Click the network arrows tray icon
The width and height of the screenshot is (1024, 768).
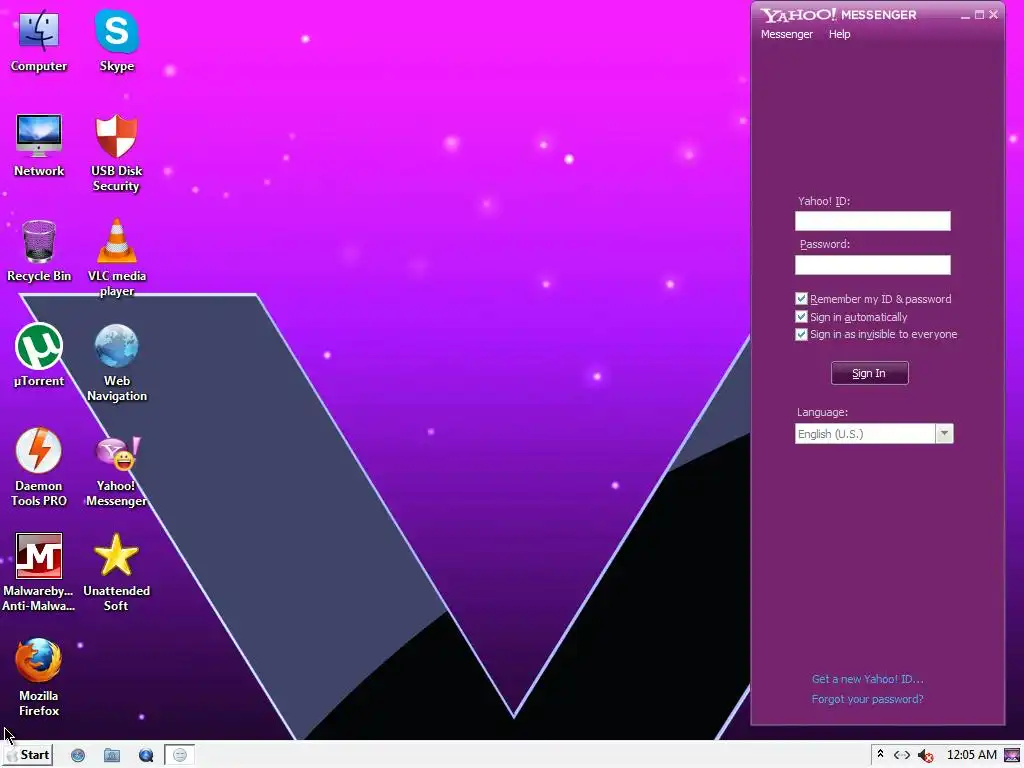tap(902, 755)
